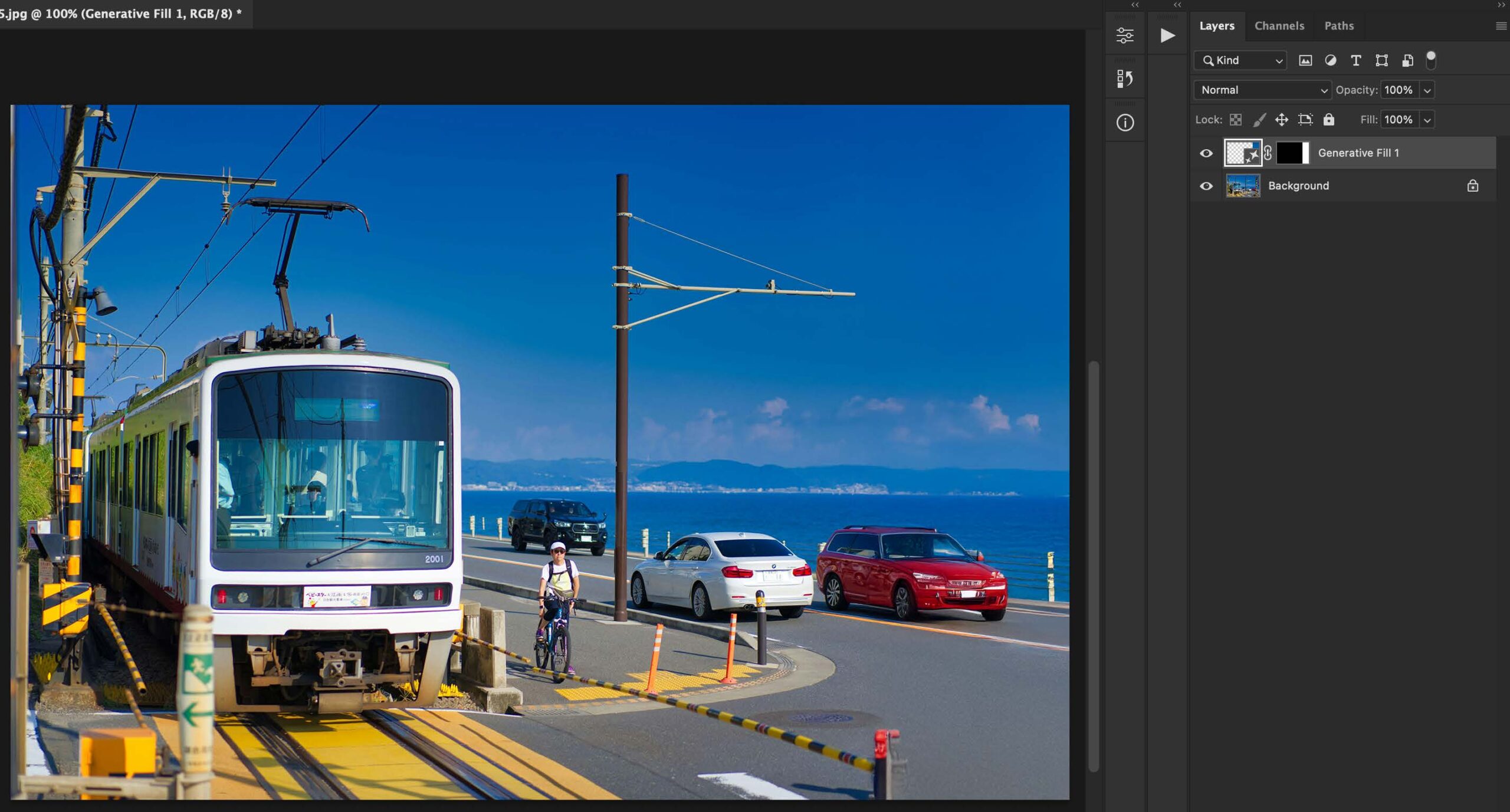Open the Actions panel play icon
The height and width of the screenshot is (812, 1510).
(x=1167, y=36)
